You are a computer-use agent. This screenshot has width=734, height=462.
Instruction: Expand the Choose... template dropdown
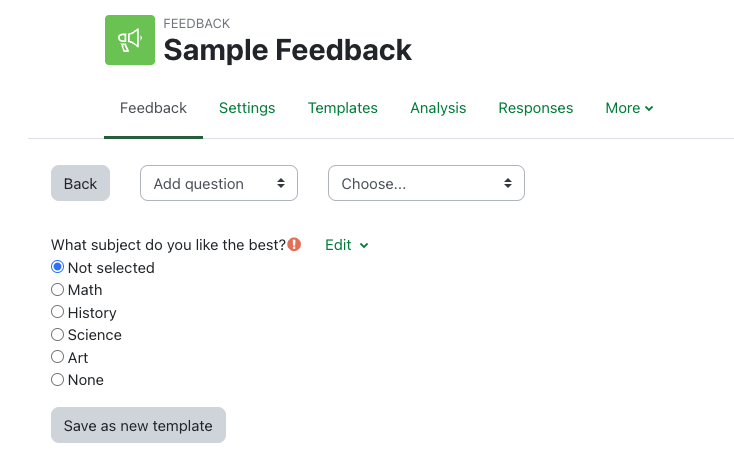coord(426,183)
